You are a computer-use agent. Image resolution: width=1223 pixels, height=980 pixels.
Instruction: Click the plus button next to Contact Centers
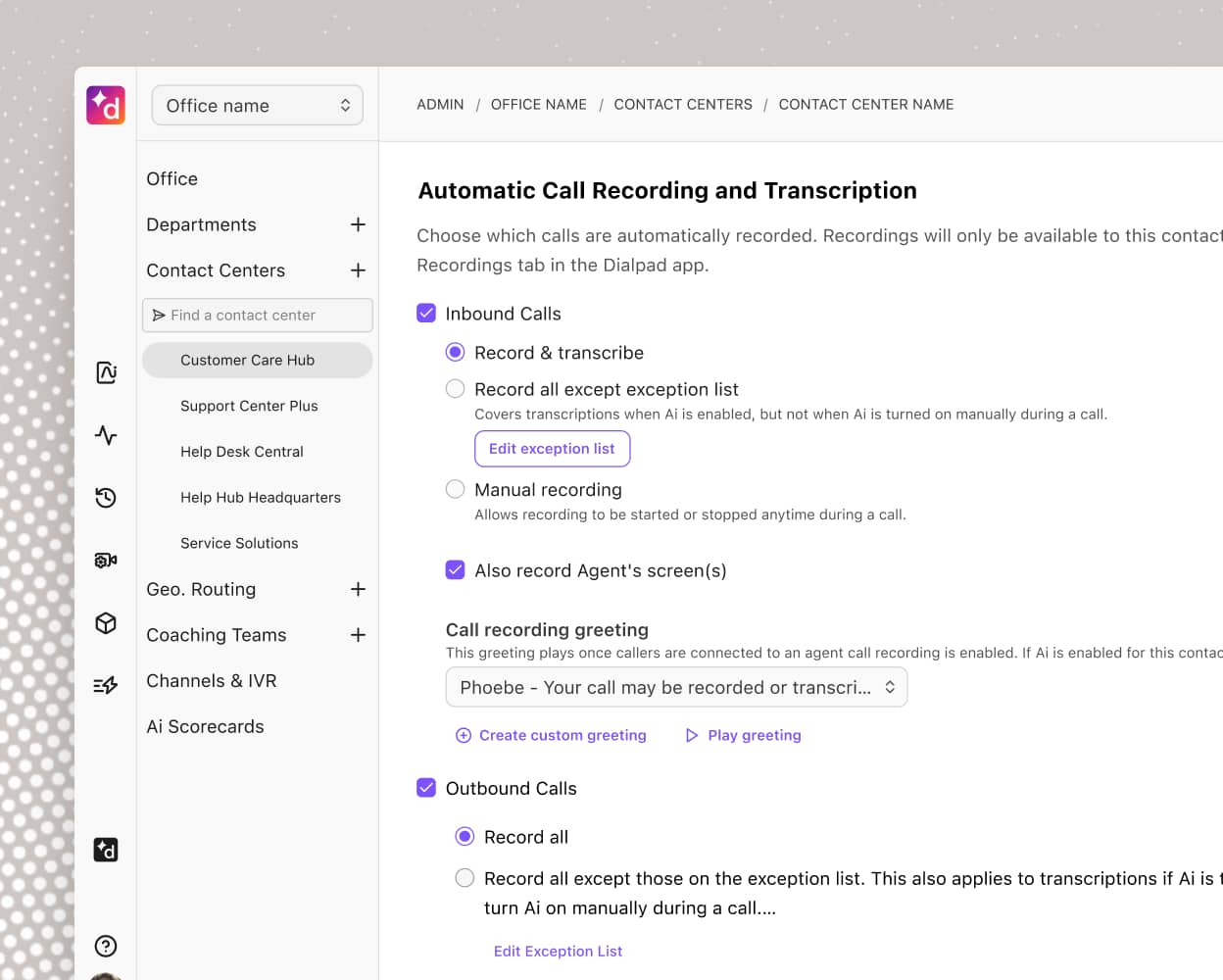pyautogui.click(x=358, y=270)
